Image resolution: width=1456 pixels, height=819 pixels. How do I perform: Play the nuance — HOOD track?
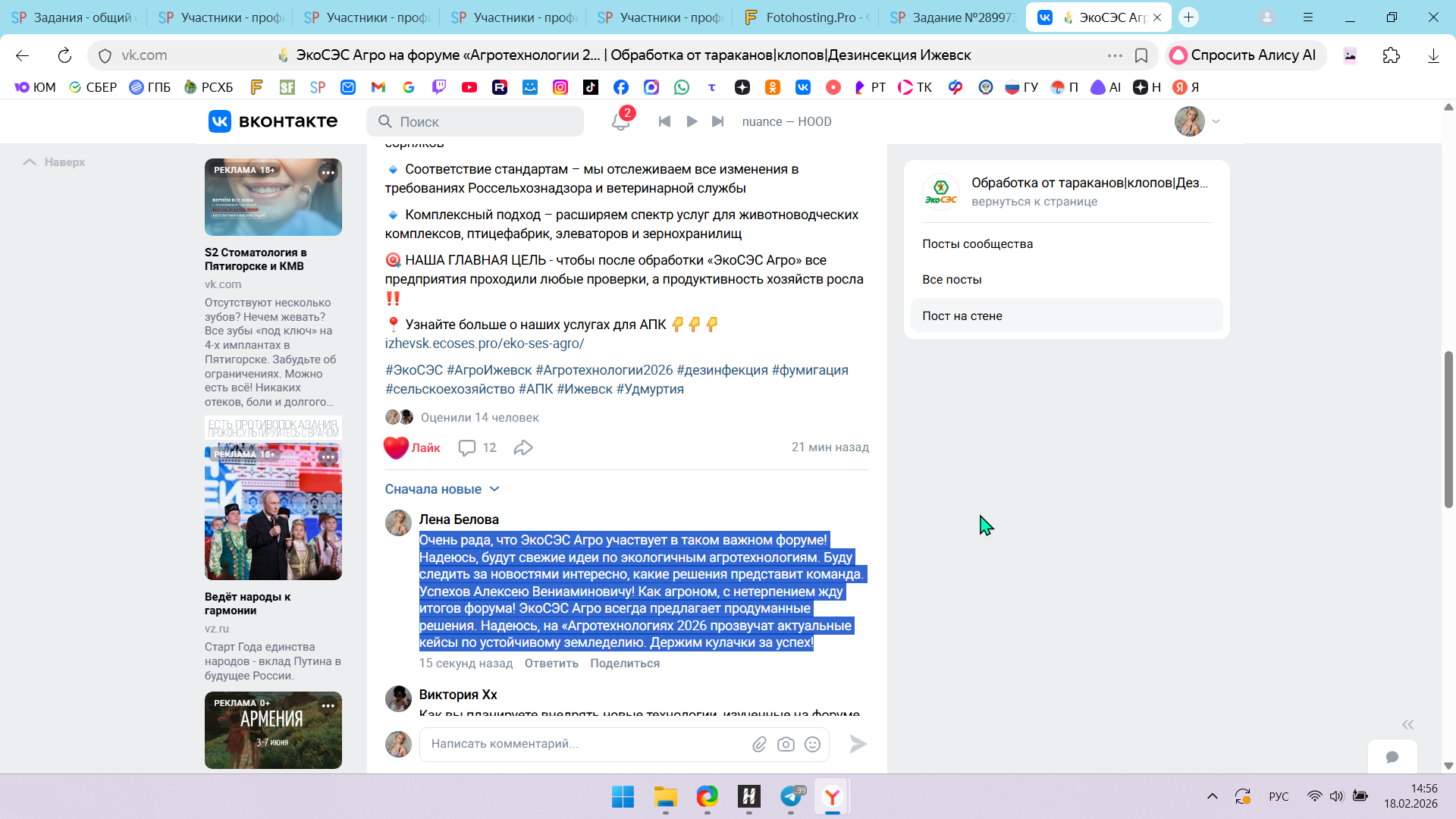coord(692,121)
